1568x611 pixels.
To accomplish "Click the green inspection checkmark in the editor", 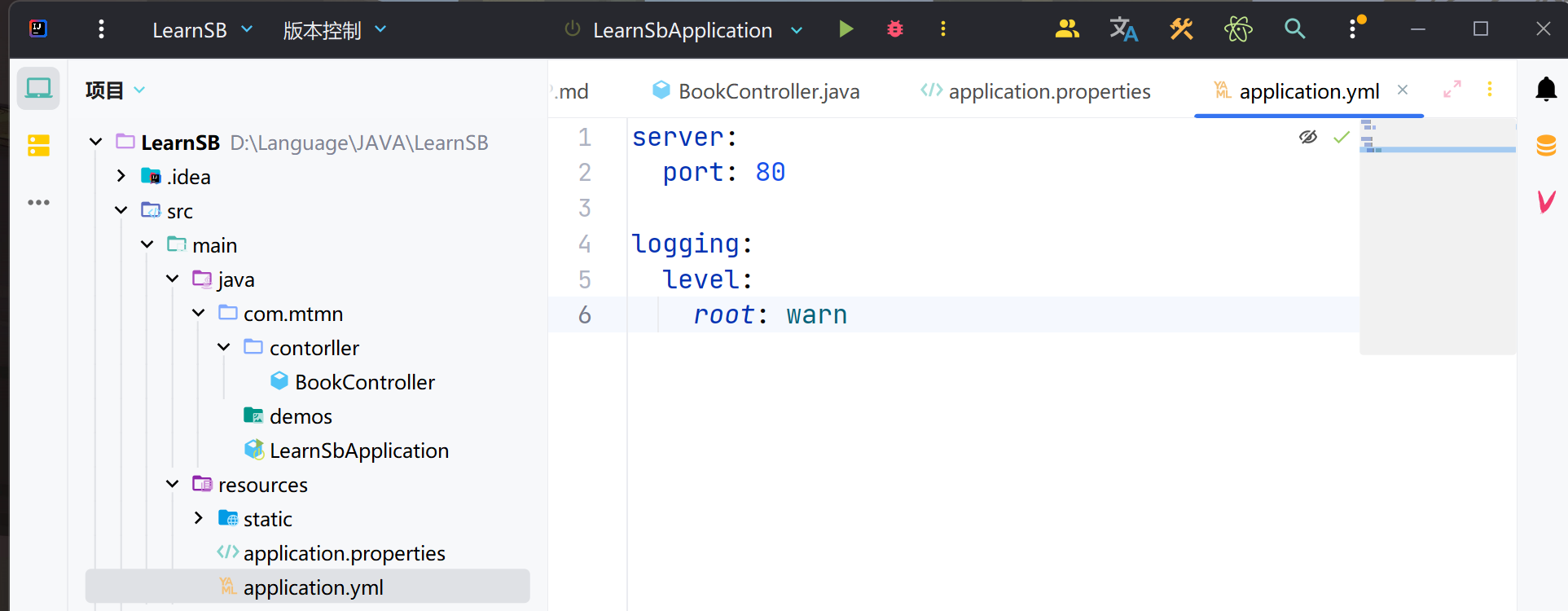I will click(1341, 138).
